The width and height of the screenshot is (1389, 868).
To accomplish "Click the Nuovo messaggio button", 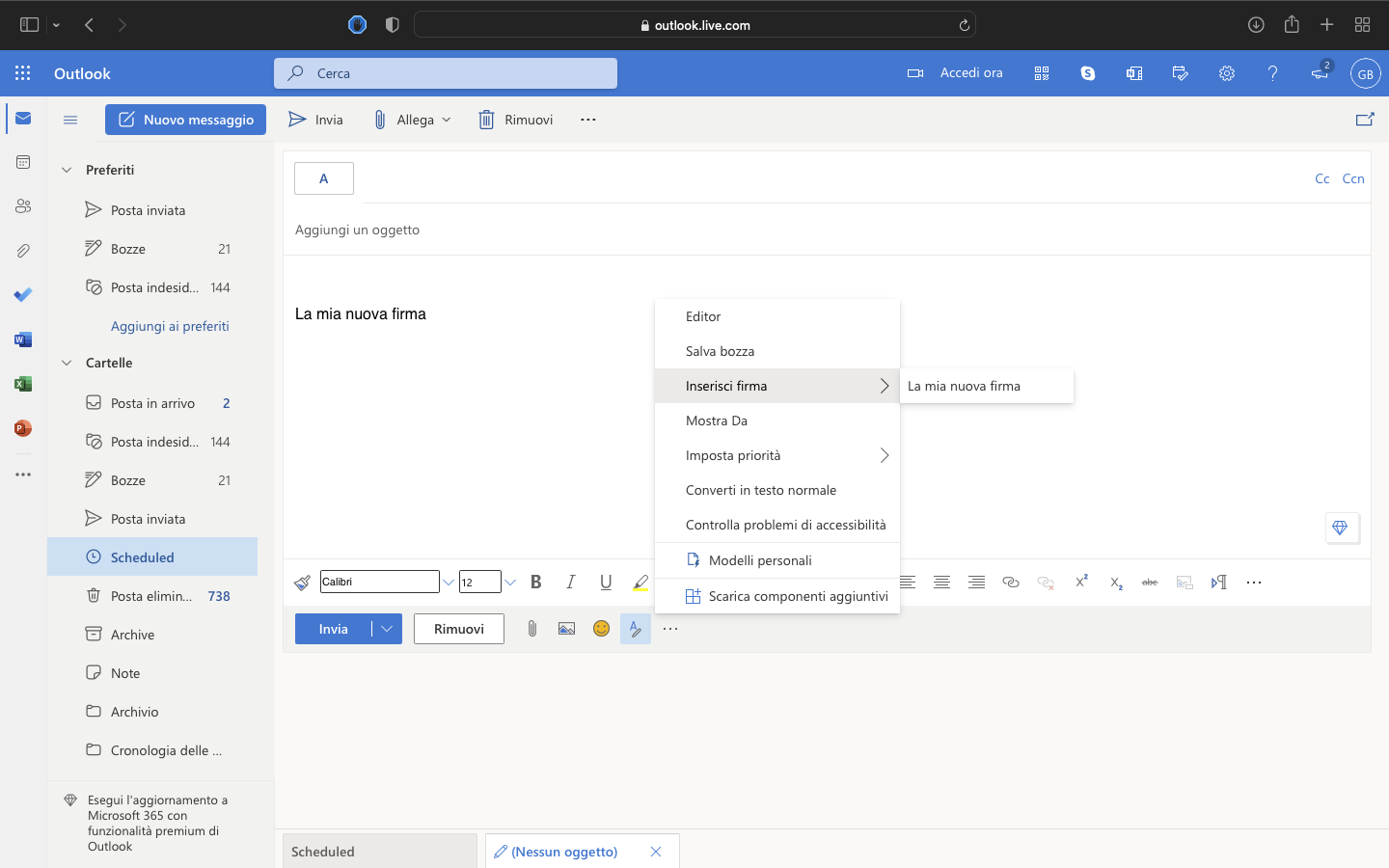I will pos(185,120).
